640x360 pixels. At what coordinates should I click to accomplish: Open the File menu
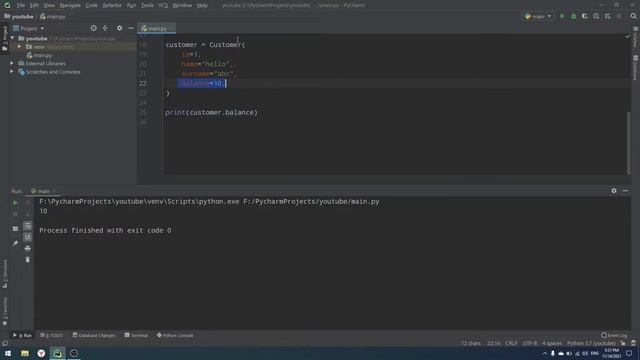point(20,5)
